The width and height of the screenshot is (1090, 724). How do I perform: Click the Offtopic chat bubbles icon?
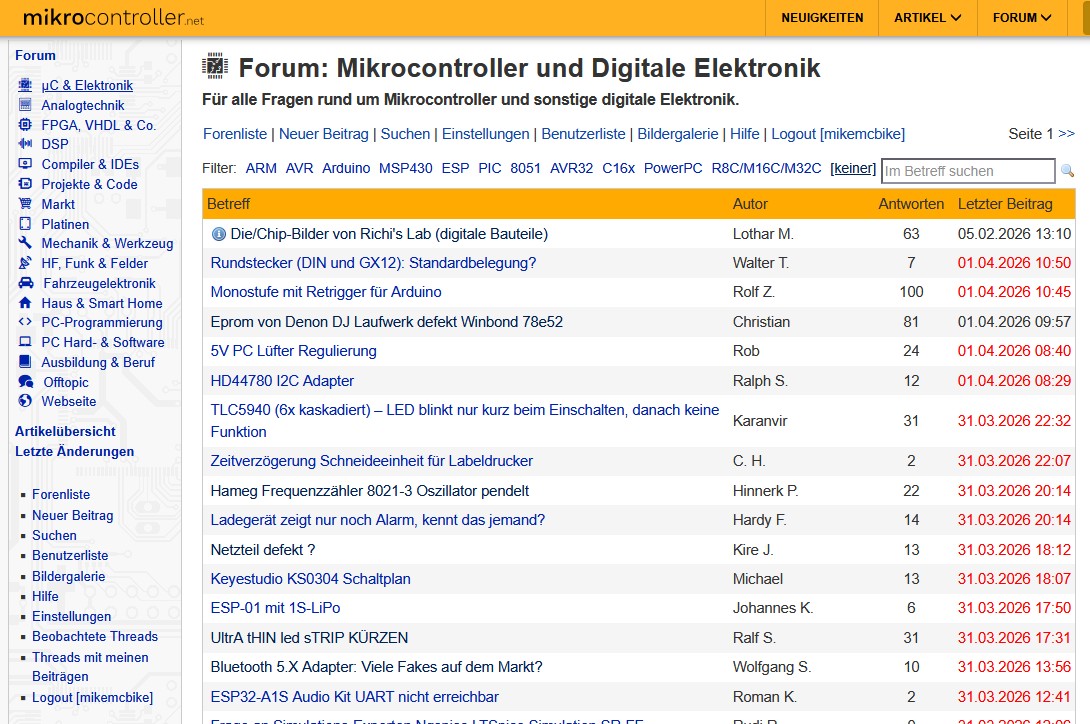pyautogui.click(x=25, y=382)
